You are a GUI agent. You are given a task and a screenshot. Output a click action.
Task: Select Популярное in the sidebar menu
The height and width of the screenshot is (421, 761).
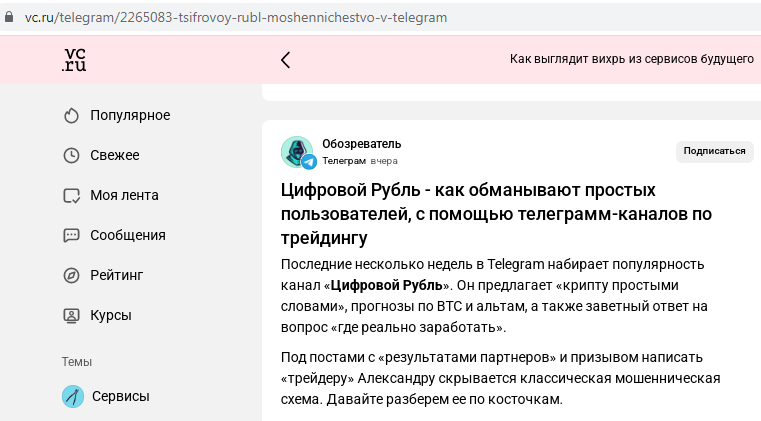pyautogui.click(x=130, y=116)
